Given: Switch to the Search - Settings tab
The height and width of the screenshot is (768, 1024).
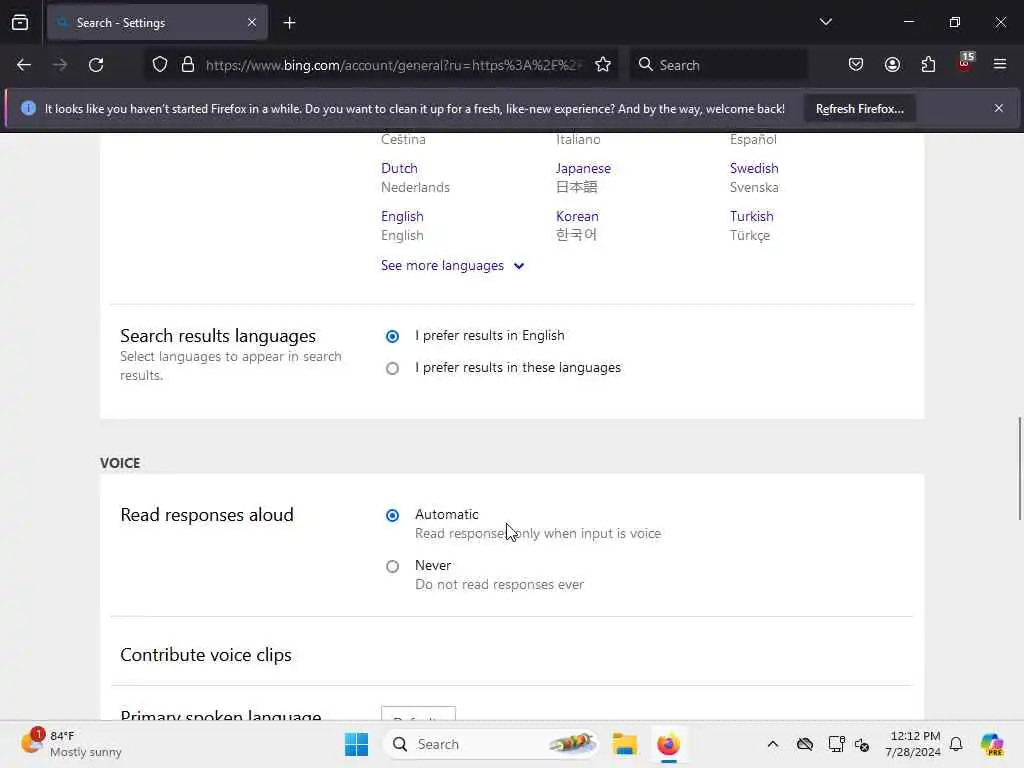Looking at the screenshot, I should [x=157, y=23].
